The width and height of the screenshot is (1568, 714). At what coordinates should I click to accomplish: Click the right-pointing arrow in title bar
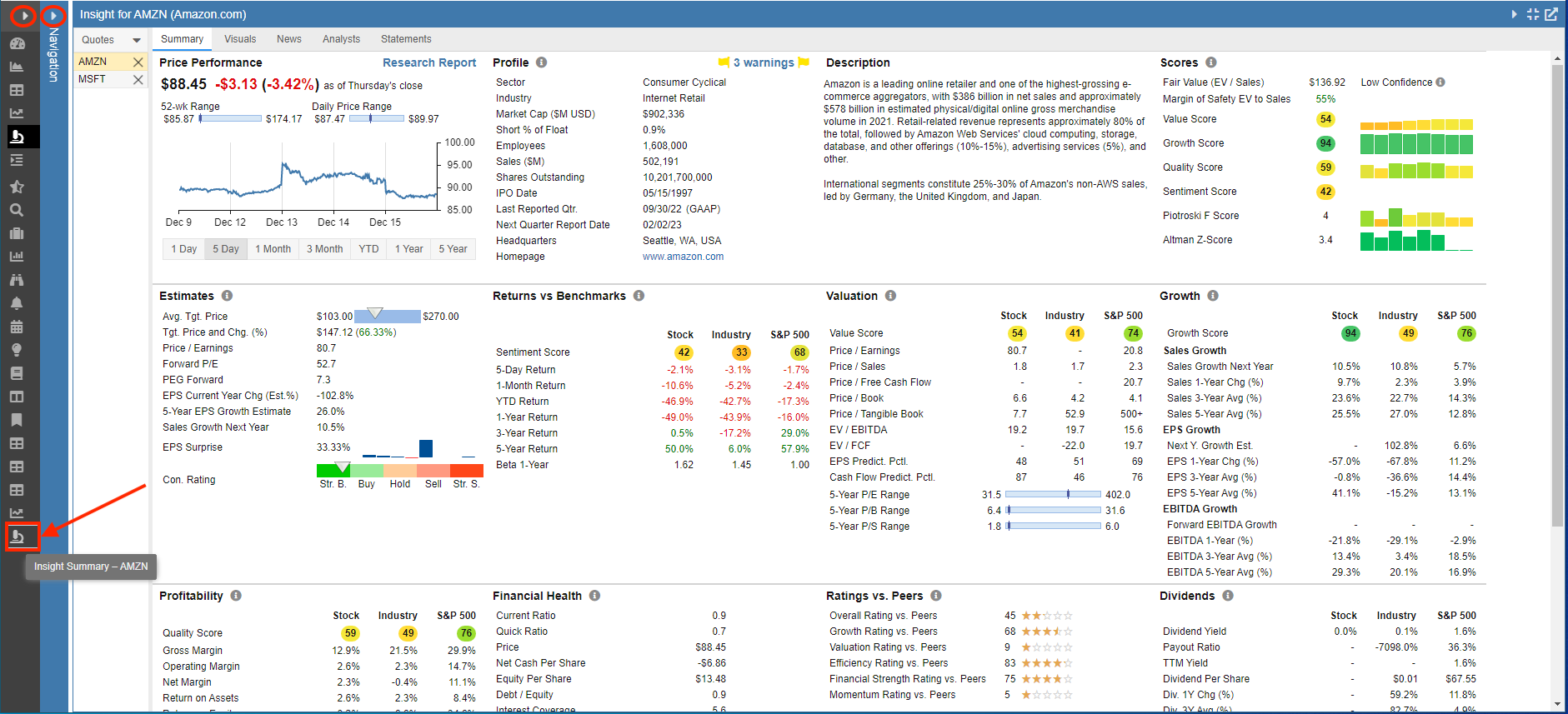coord(1514,14)
